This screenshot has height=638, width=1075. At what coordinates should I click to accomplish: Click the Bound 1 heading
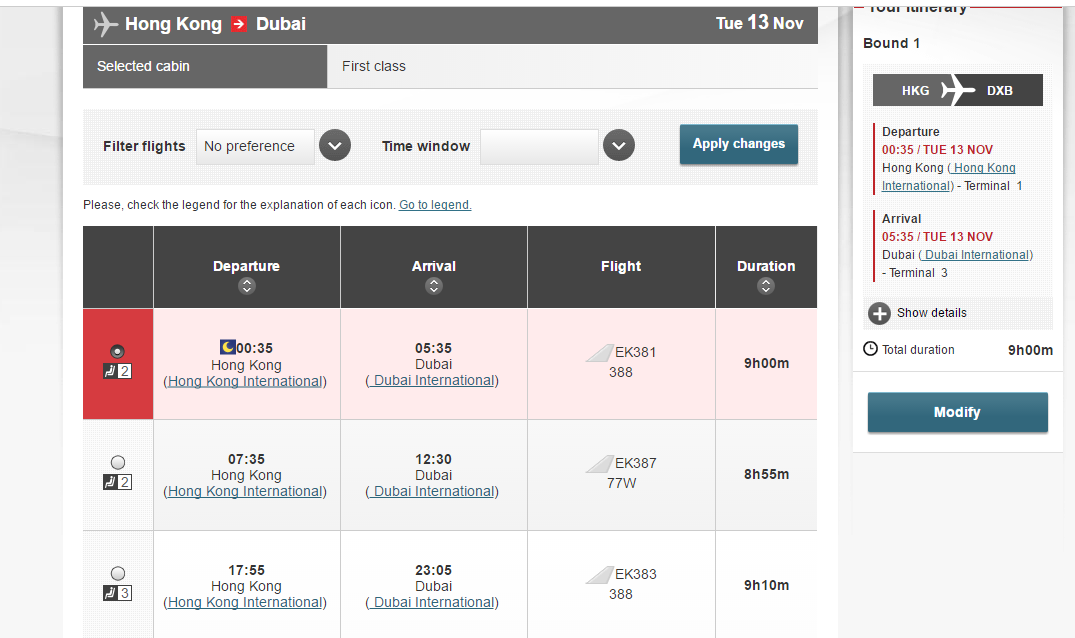891,43
